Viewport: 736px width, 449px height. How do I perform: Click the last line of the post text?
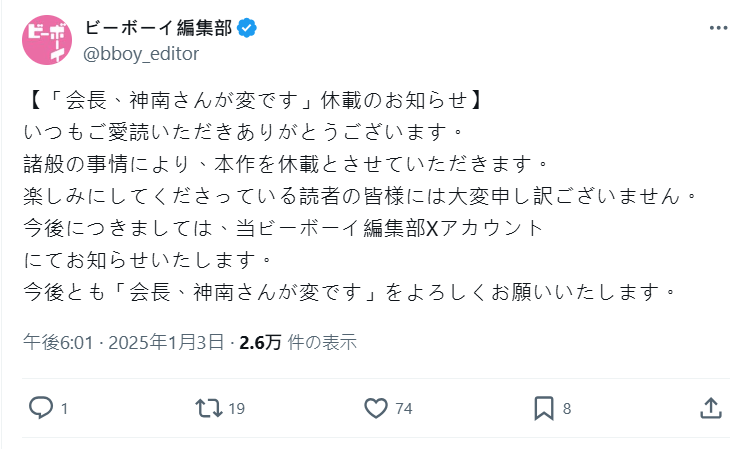tap(350, 293)
